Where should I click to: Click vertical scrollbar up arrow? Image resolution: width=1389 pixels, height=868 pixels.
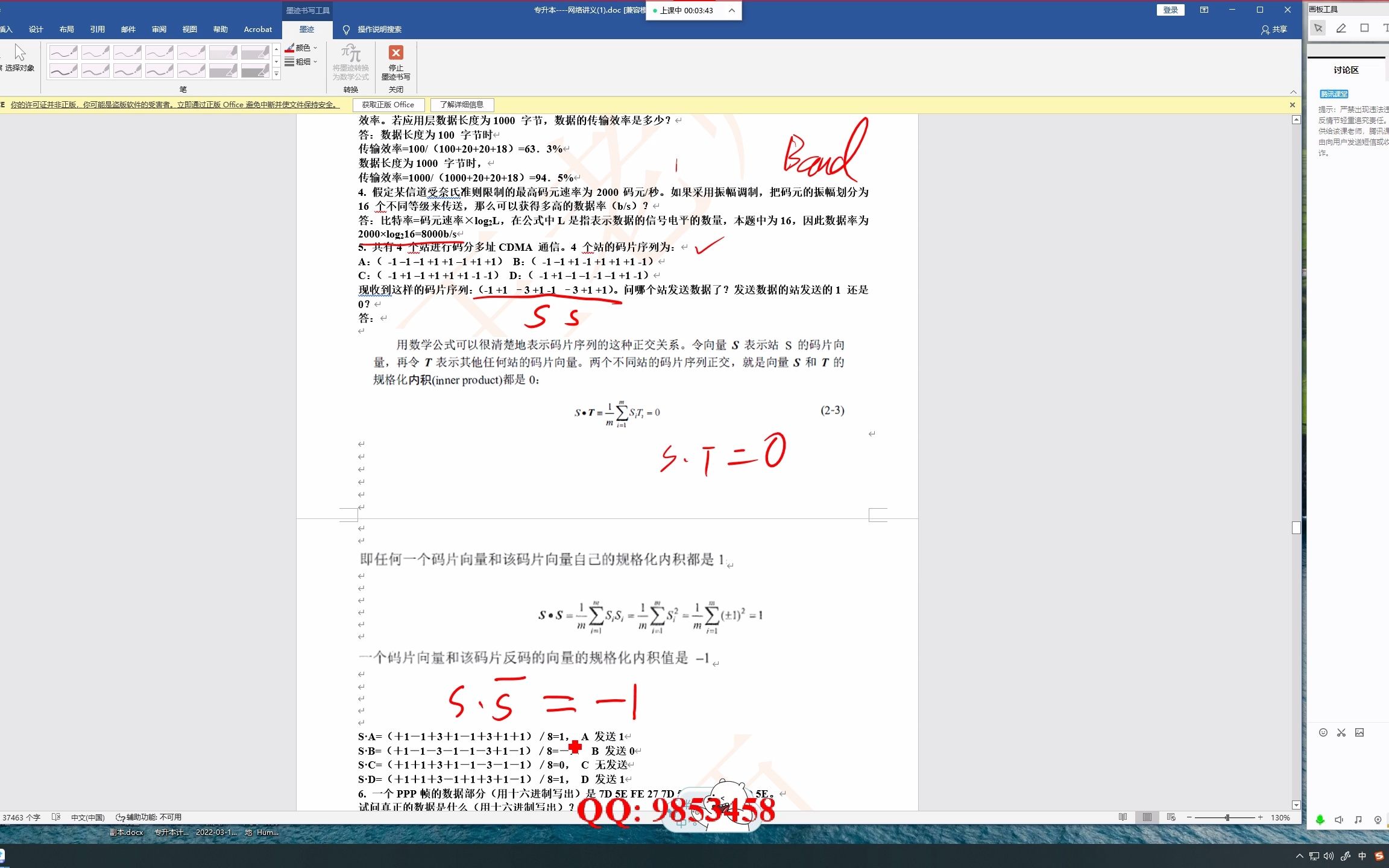coord(1296,120)
